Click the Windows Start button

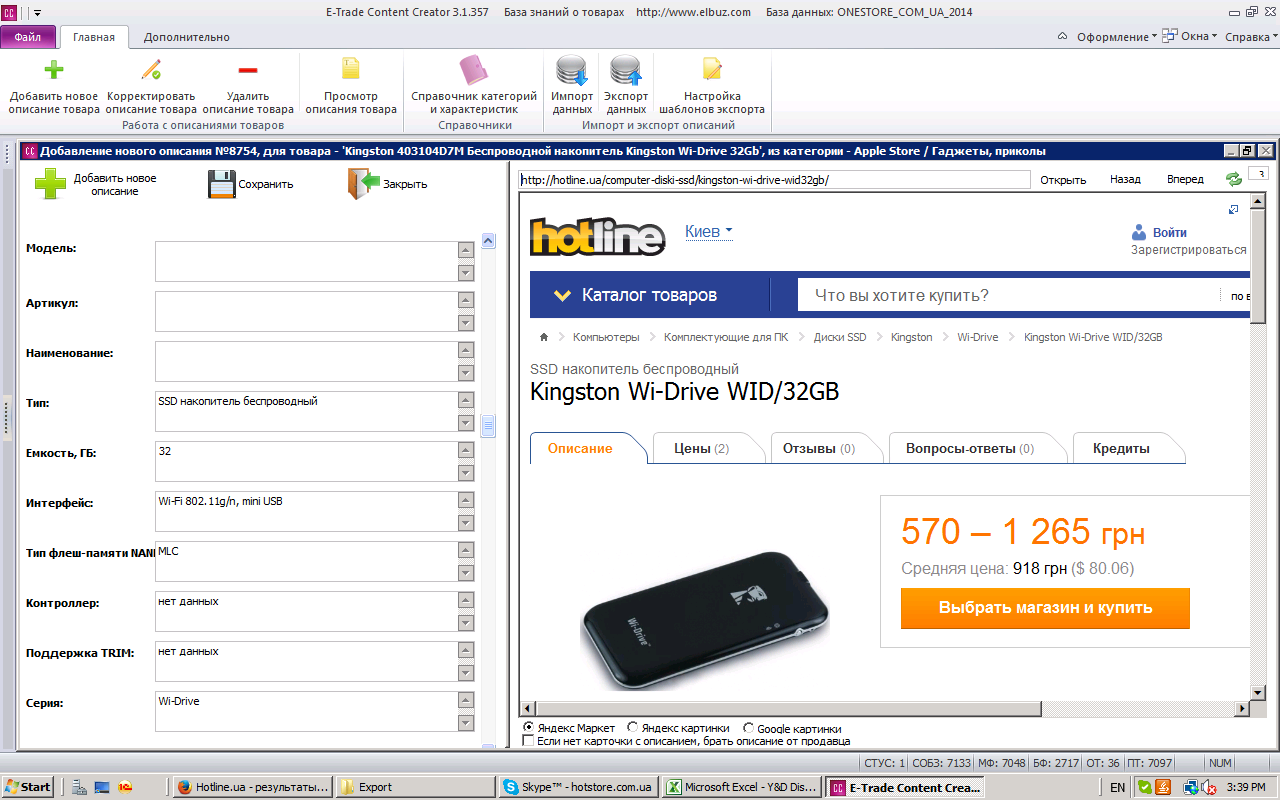[x=28, y=787]
